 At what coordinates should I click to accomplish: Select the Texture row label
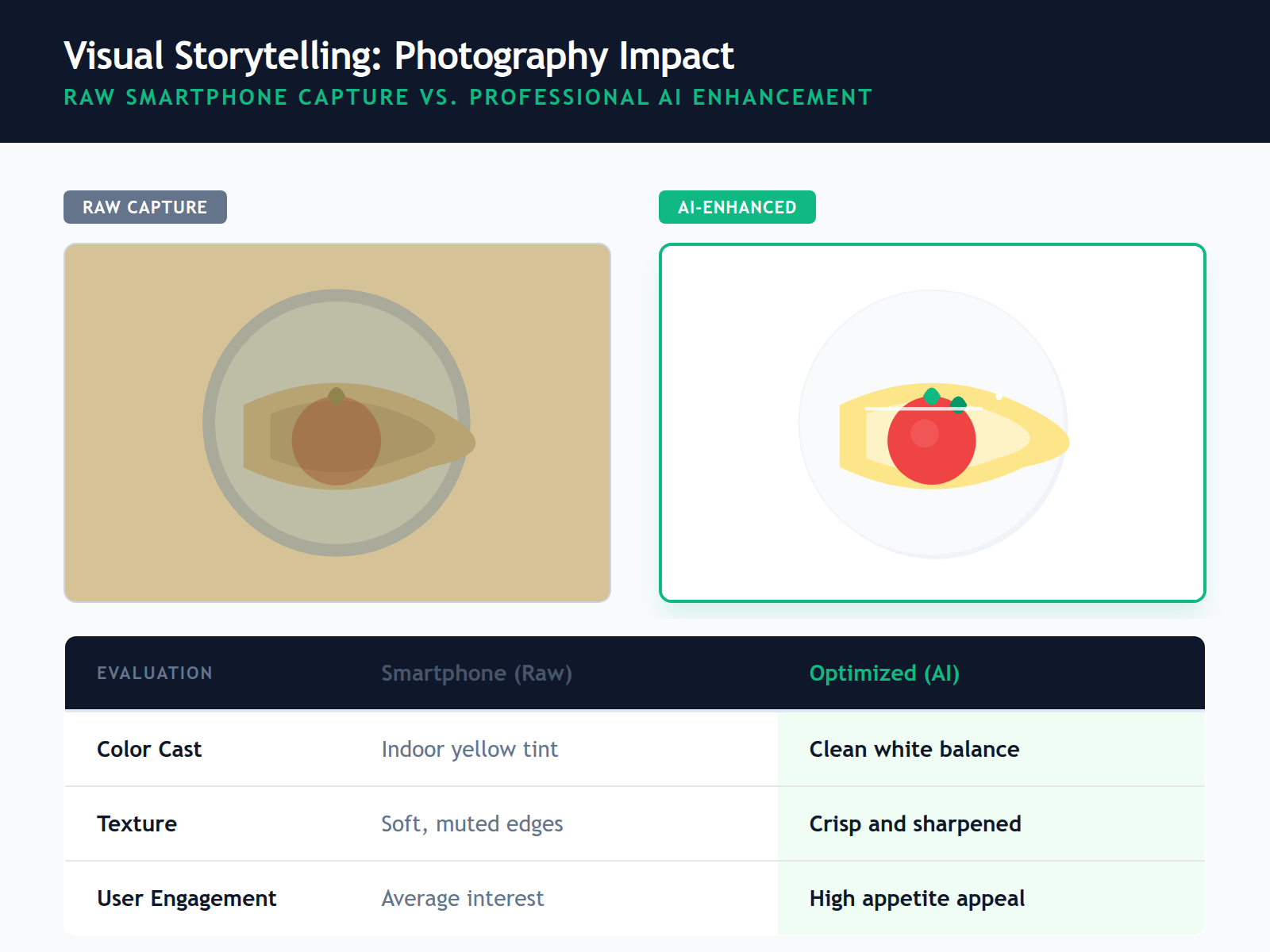[x=137, y=823]
